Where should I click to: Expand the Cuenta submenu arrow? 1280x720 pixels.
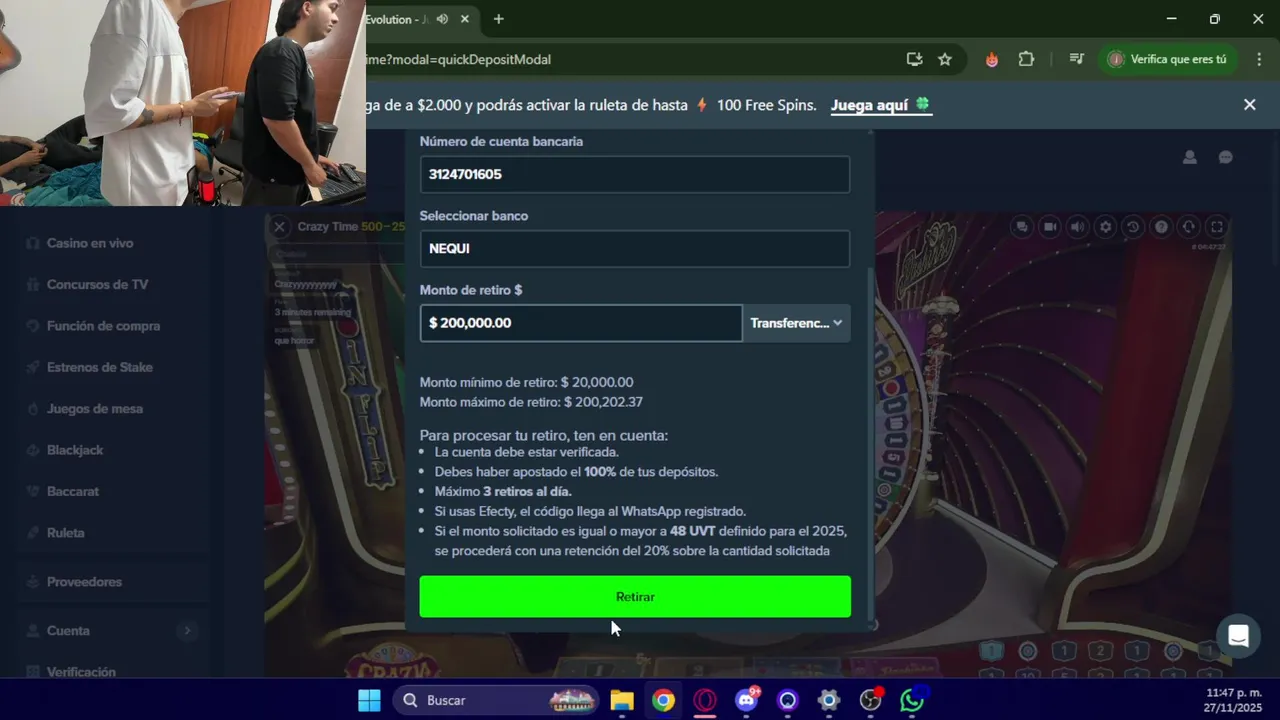tap(187, 630)
